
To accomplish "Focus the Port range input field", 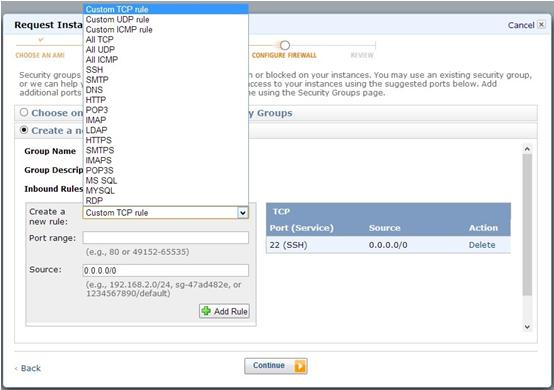I will pos(166,238).
